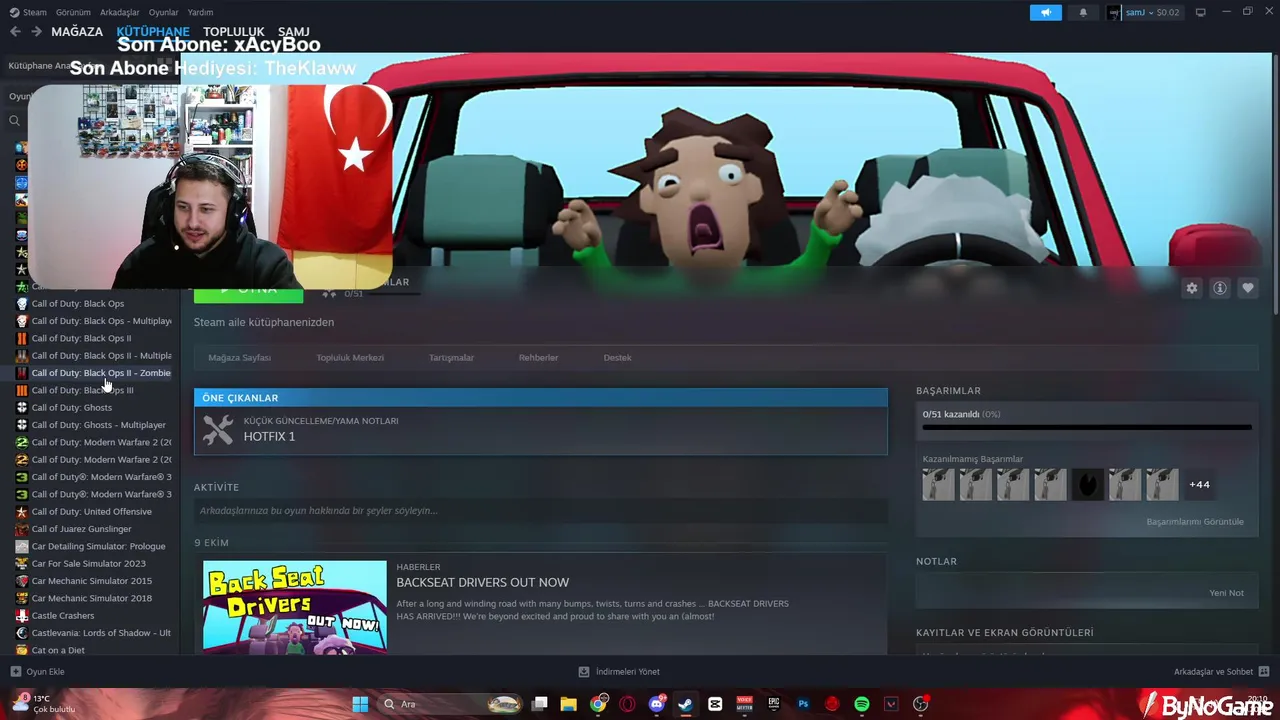
Task: Select Castlevania: Lords of Shadow
Action: (x=101, y=632)
